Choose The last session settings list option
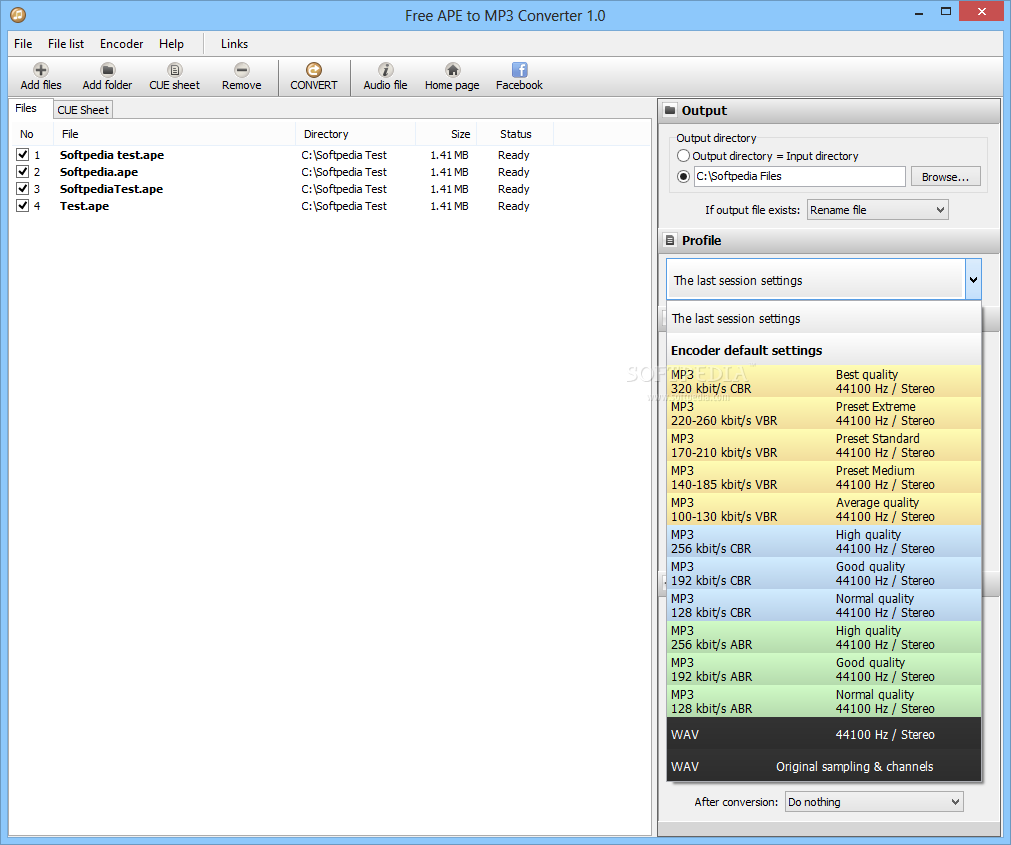The image size is (1011, 845). click(824, 318)
